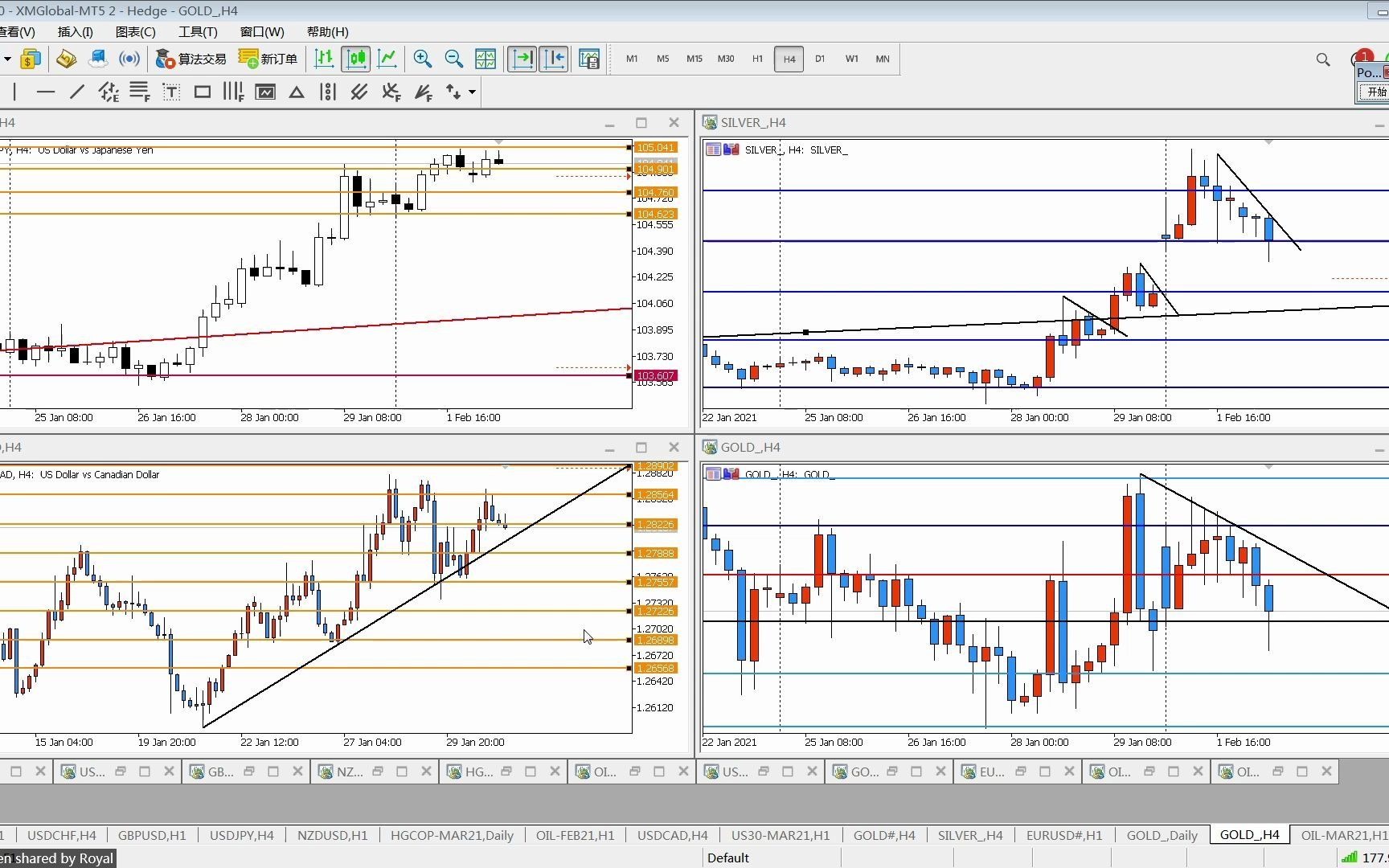The image size is (1389, 868).
Task: Click the SILVER_,H4 chart window title
Action: [753, 122]
